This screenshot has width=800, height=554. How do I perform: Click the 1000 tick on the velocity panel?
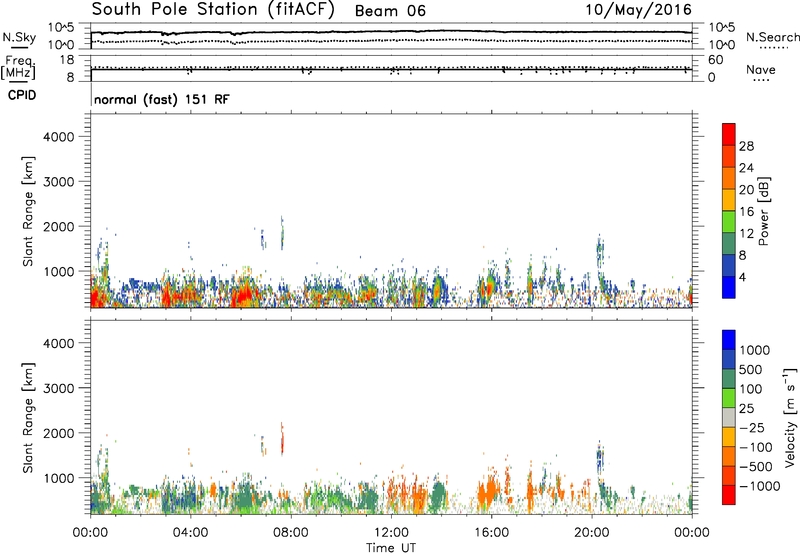pos(58,478)
